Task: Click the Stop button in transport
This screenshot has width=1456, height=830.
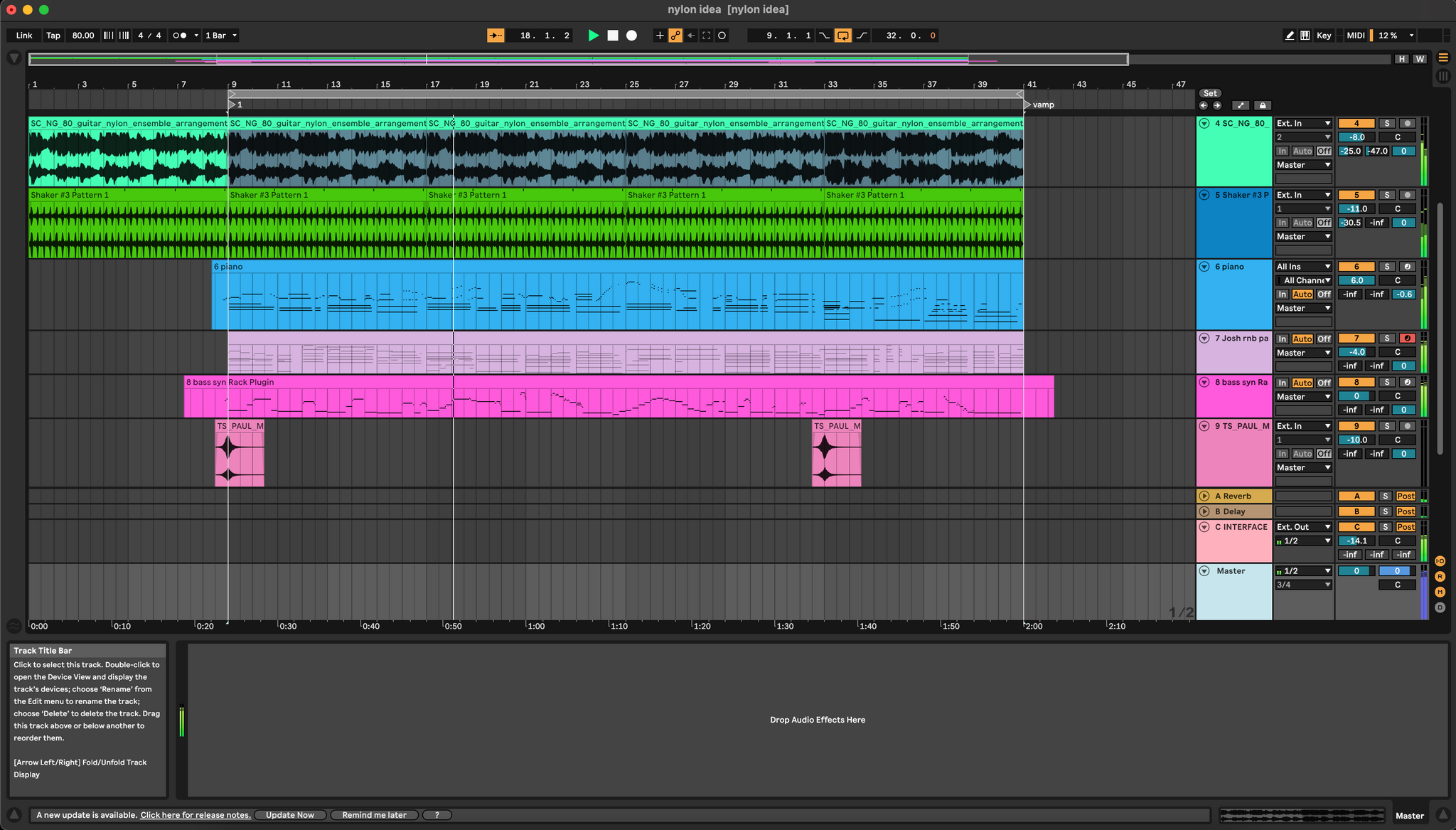Action: coord(613,36)
